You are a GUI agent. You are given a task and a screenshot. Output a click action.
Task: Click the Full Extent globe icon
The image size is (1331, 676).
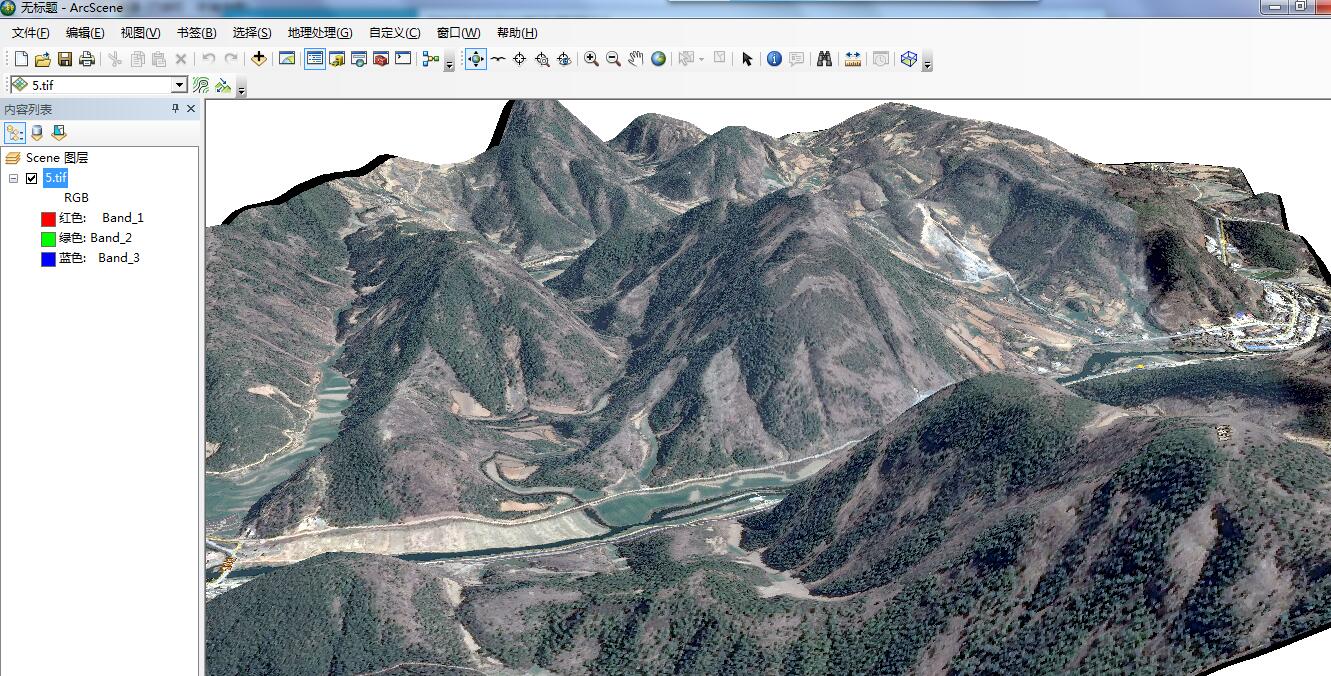658,59
